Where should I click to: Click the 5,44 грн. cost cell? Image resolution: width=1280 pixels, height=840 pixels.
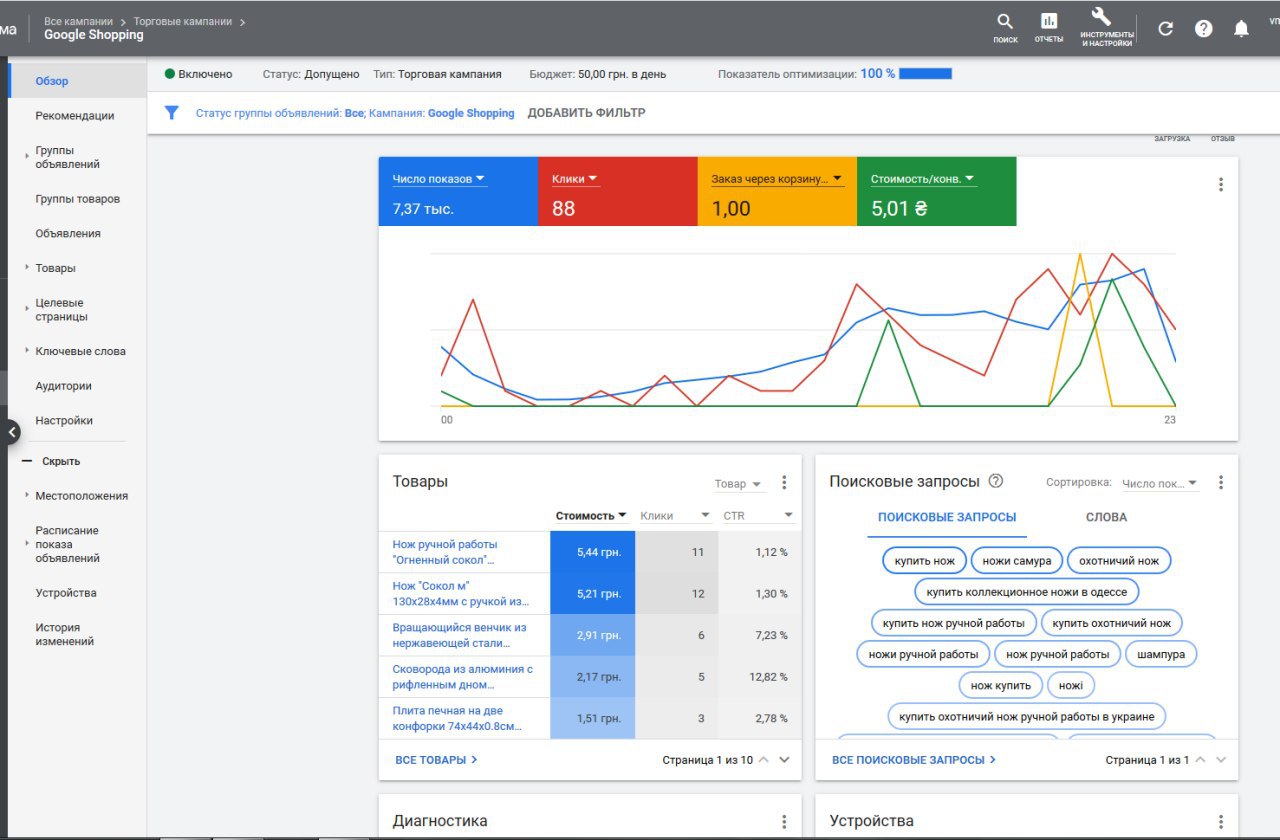(593, 552)
